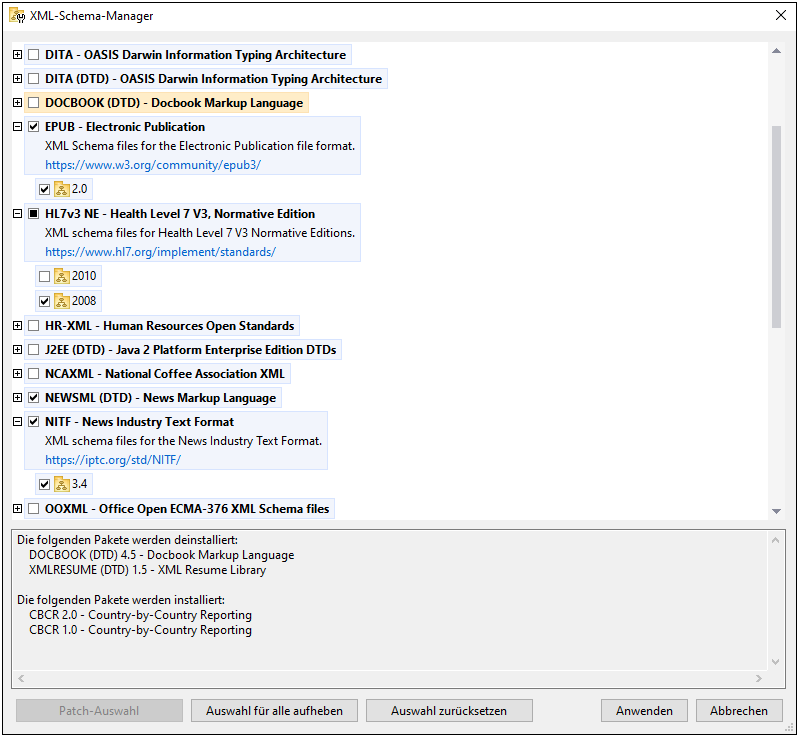
Task: Select the J2EE (DTD) tree entry
Action: tap(190, 350)
